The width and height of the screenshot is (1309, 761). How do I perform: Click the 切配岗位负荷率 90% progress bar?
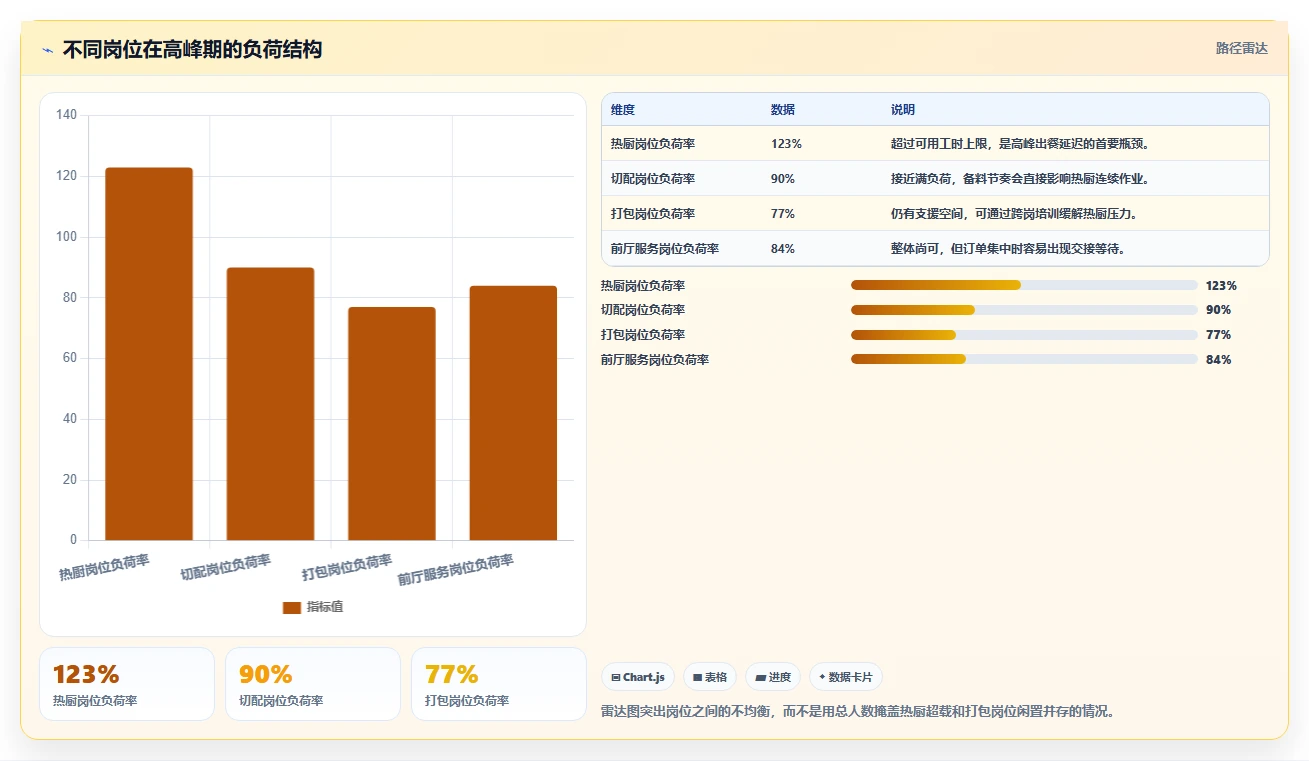1024,310
